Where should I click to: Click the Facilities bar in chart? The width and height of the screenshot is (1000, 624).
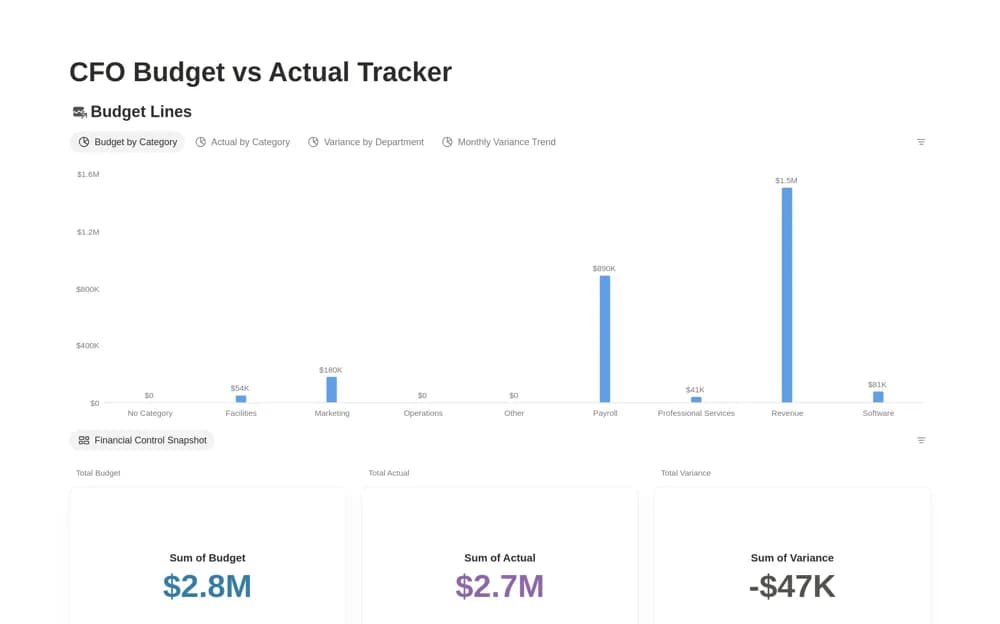pos(241,399)
